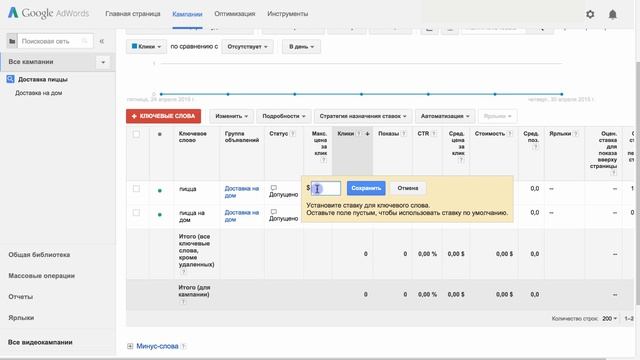Click the Поисковая сеть search field
This screenshot has width=640, height=360.
click(x=55, y=41)
